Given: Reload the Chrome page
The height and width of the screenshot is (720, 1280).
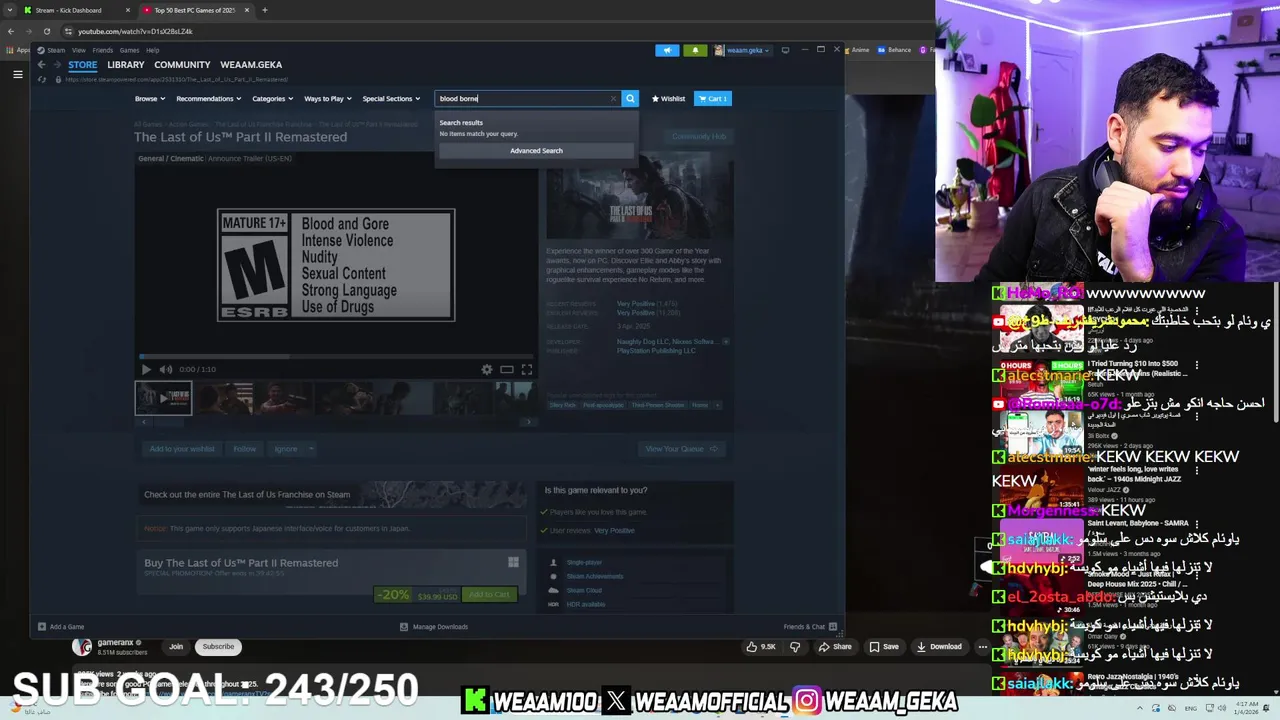Looking at the screenshot, I should pos(46,31).
